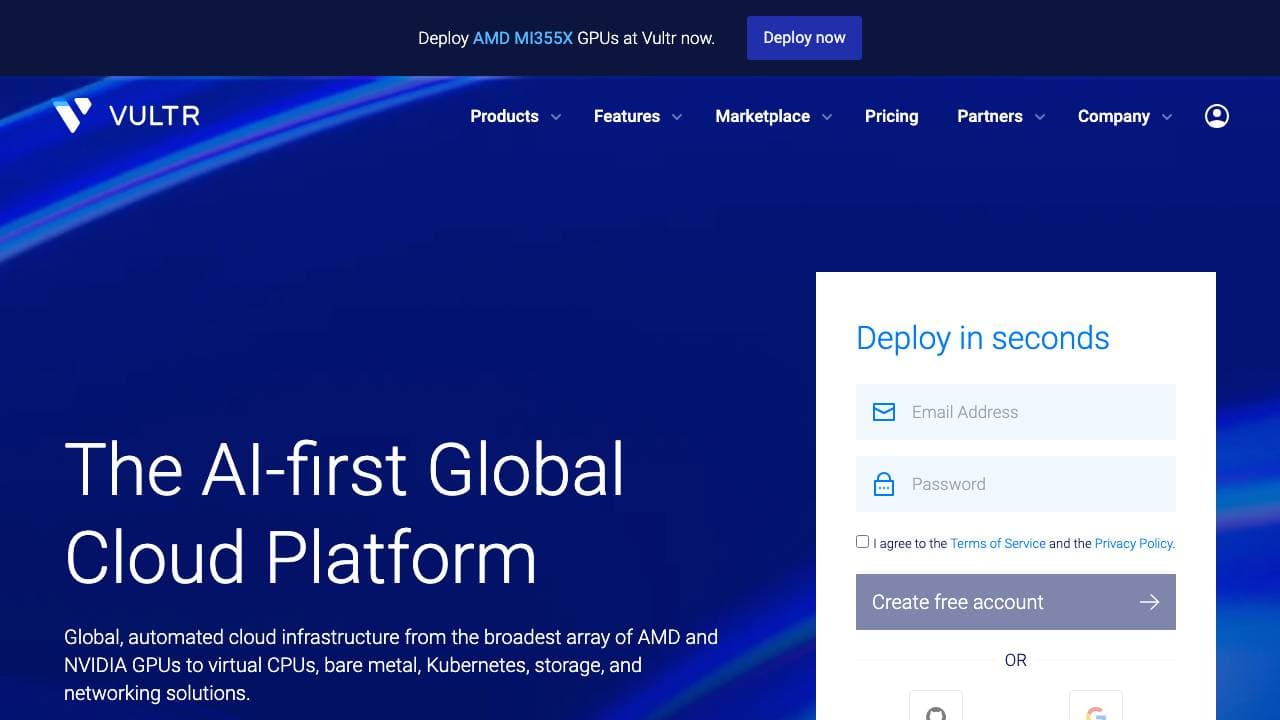
Task: Open the Terms of Service link
Action: click(x=997, y=544)
